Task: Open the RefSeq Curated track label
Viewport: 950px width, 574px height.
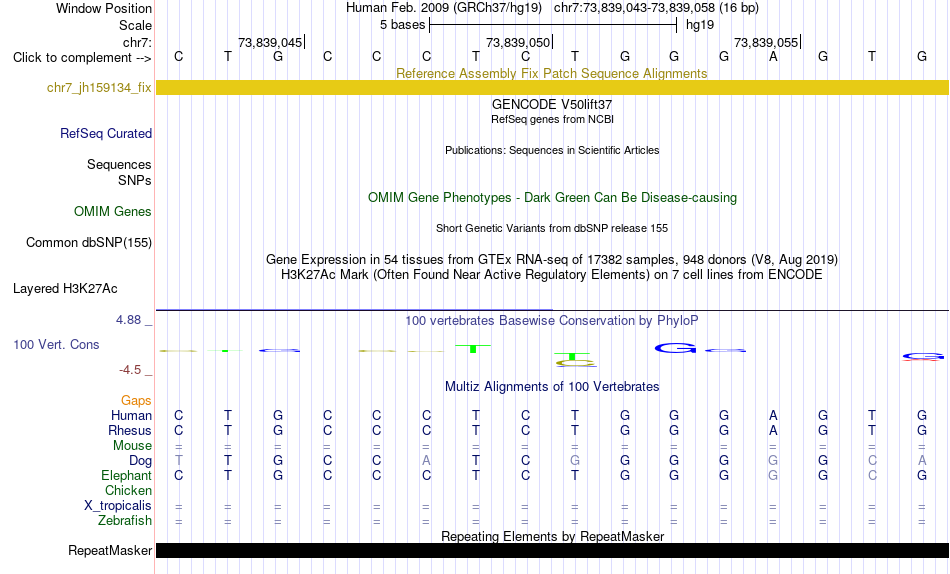Action: [x=106, y=133]
